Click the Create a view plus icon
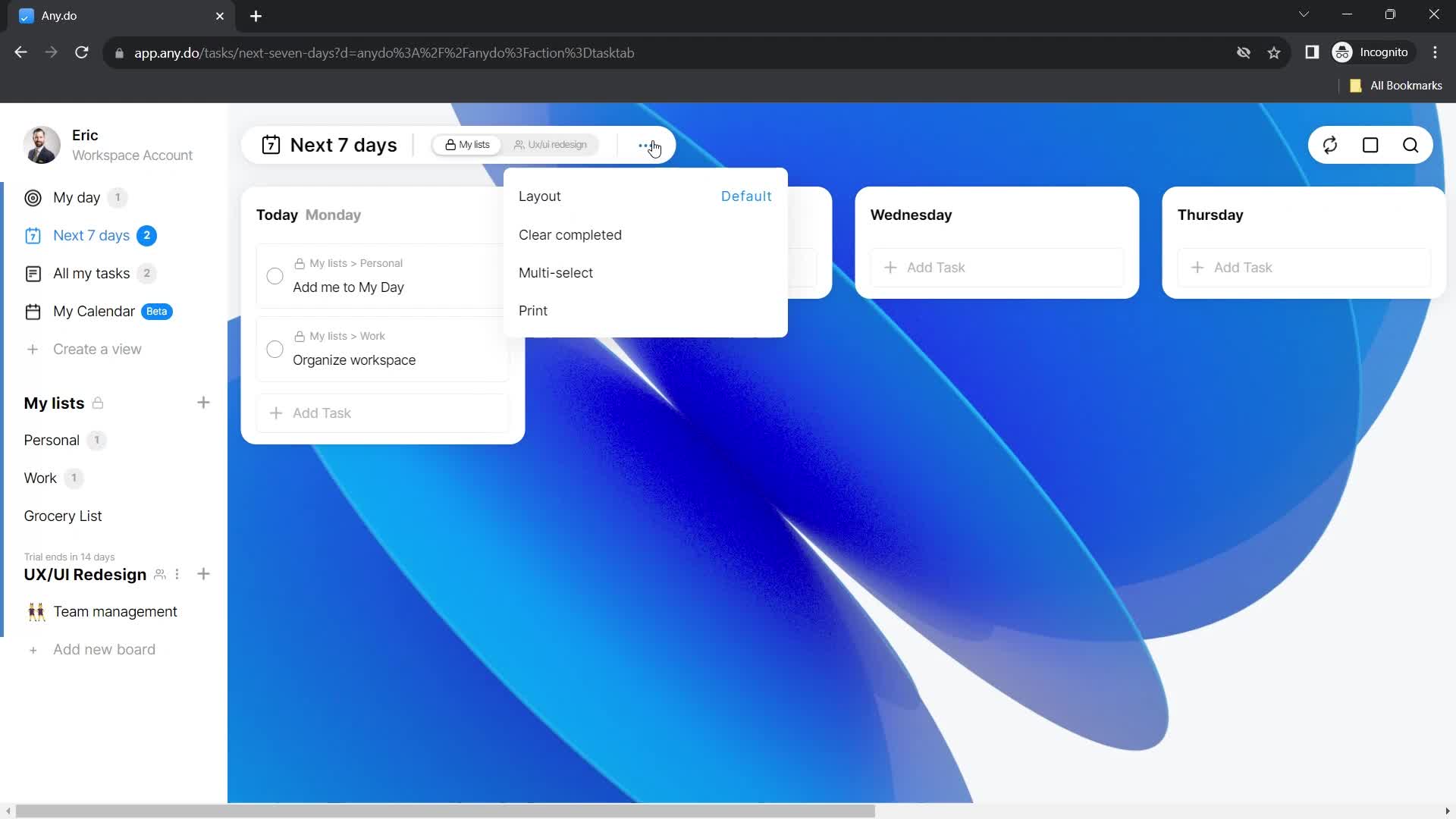Viewport: 1456px width, 819px height. pos(33,348)
